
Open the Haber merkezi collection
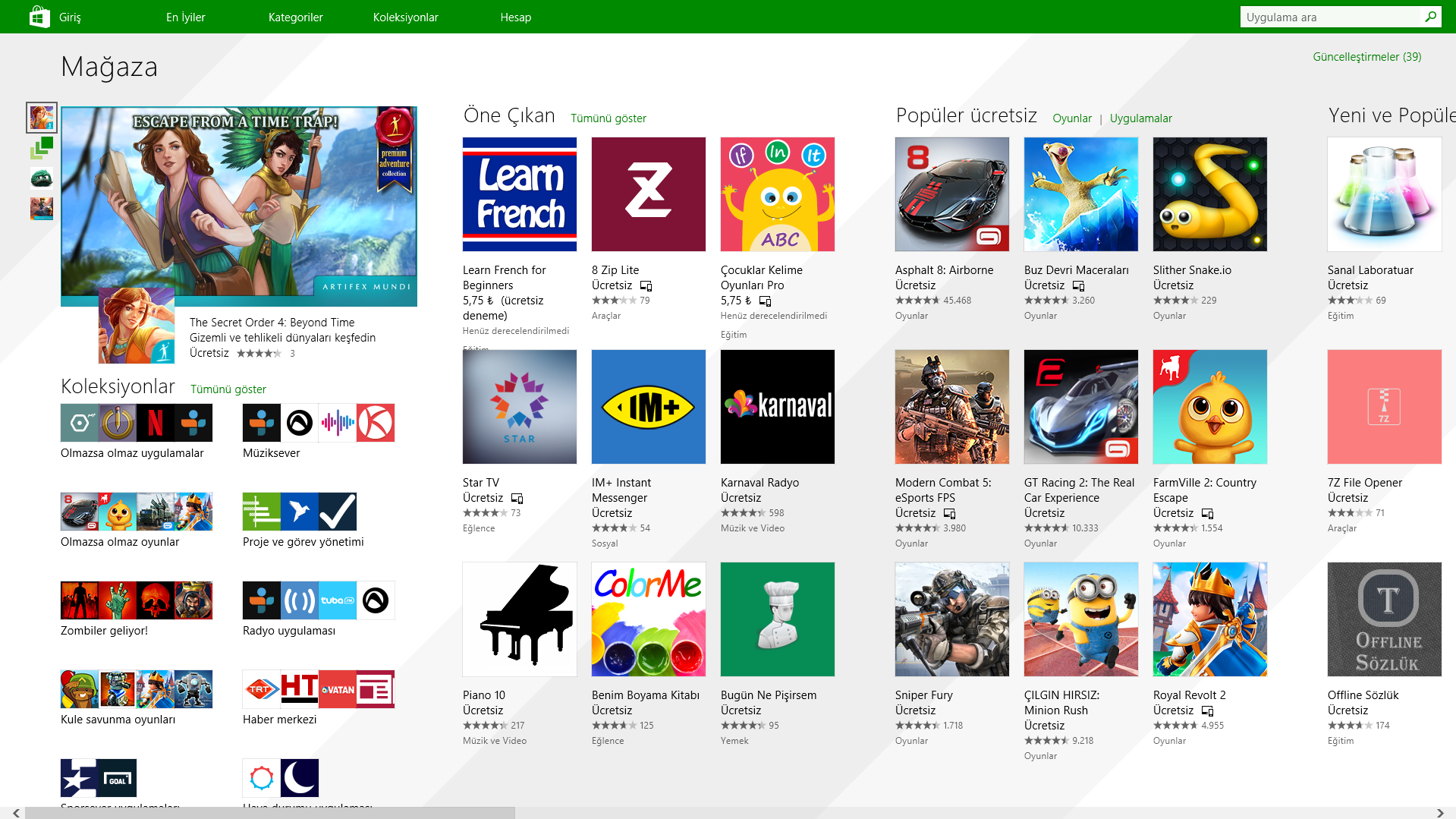pos(319,698)
